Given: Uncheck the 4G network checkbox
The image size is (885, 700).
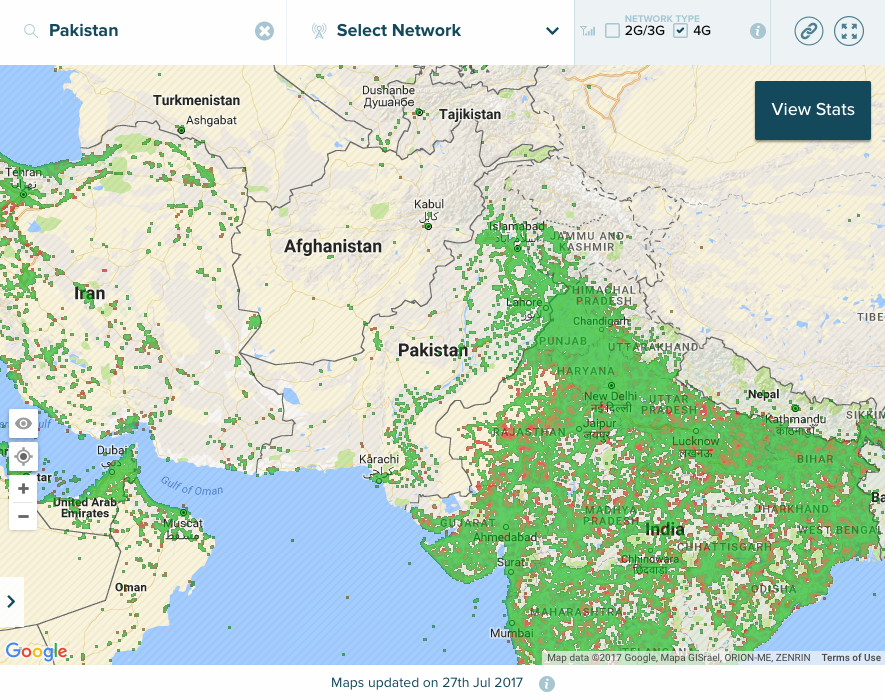Looking at the screenshot, I should tap(681, 31).
